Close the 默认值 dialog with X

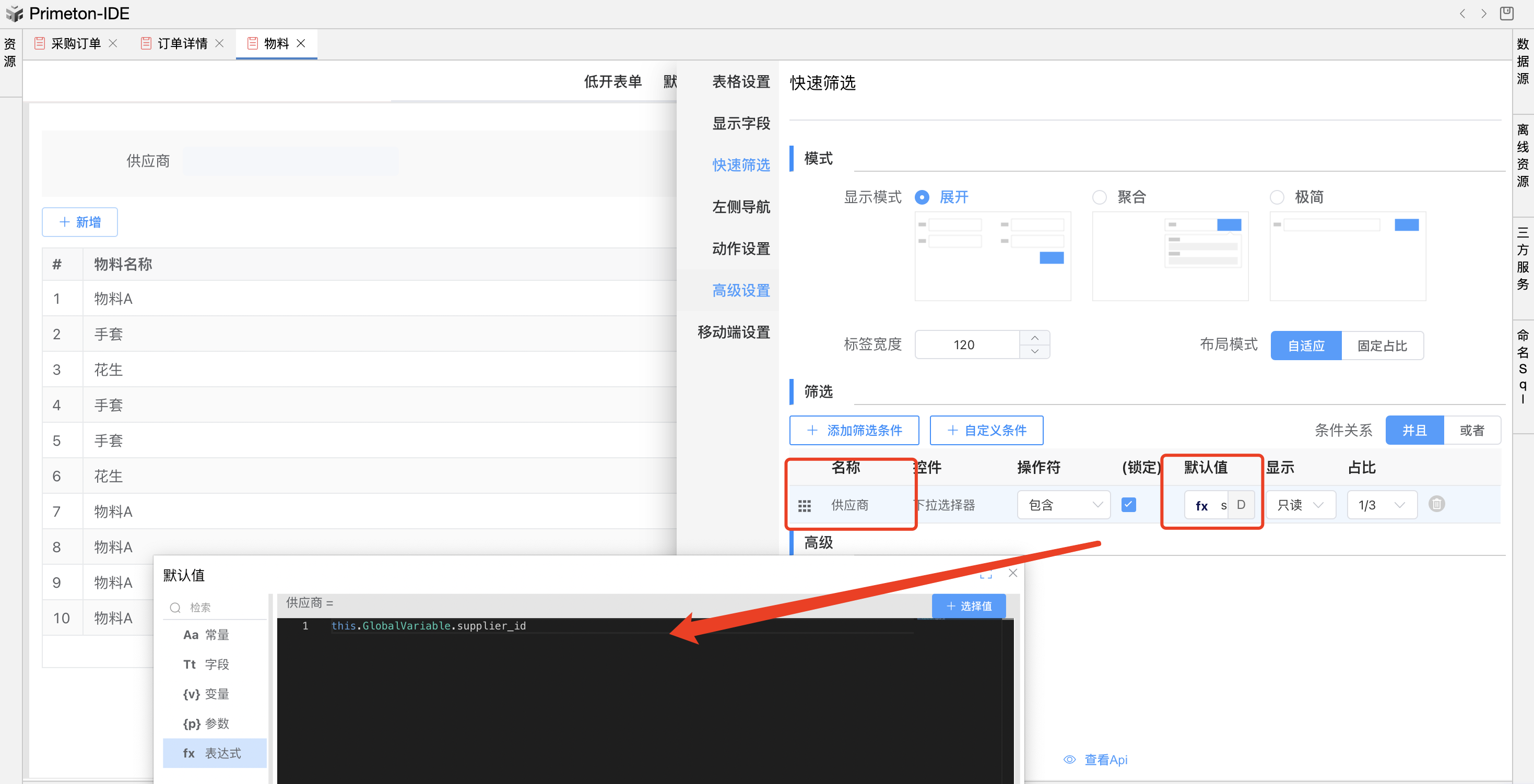(1012, 573)
